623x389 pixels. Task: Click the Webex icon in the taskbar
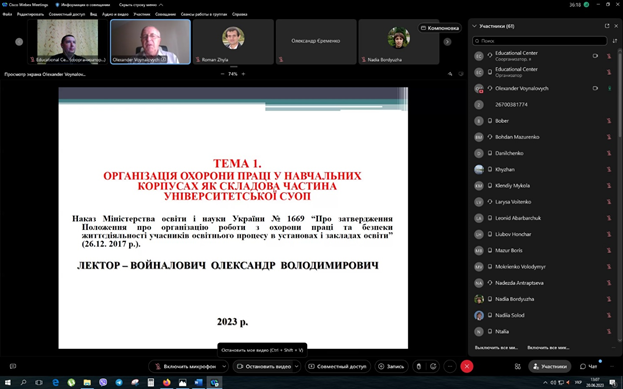coord(215,382)
